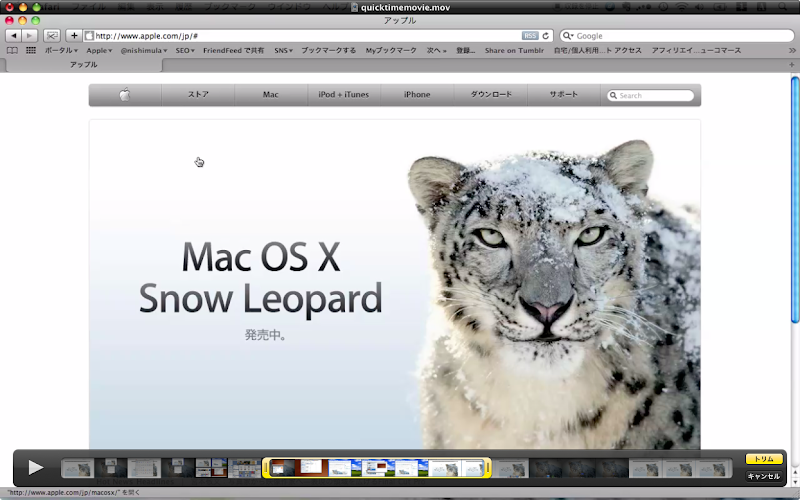Screen dimensions: 800x500
Task: Open FriendFeed で共有 bookmark
Action: tap(234, 51)
